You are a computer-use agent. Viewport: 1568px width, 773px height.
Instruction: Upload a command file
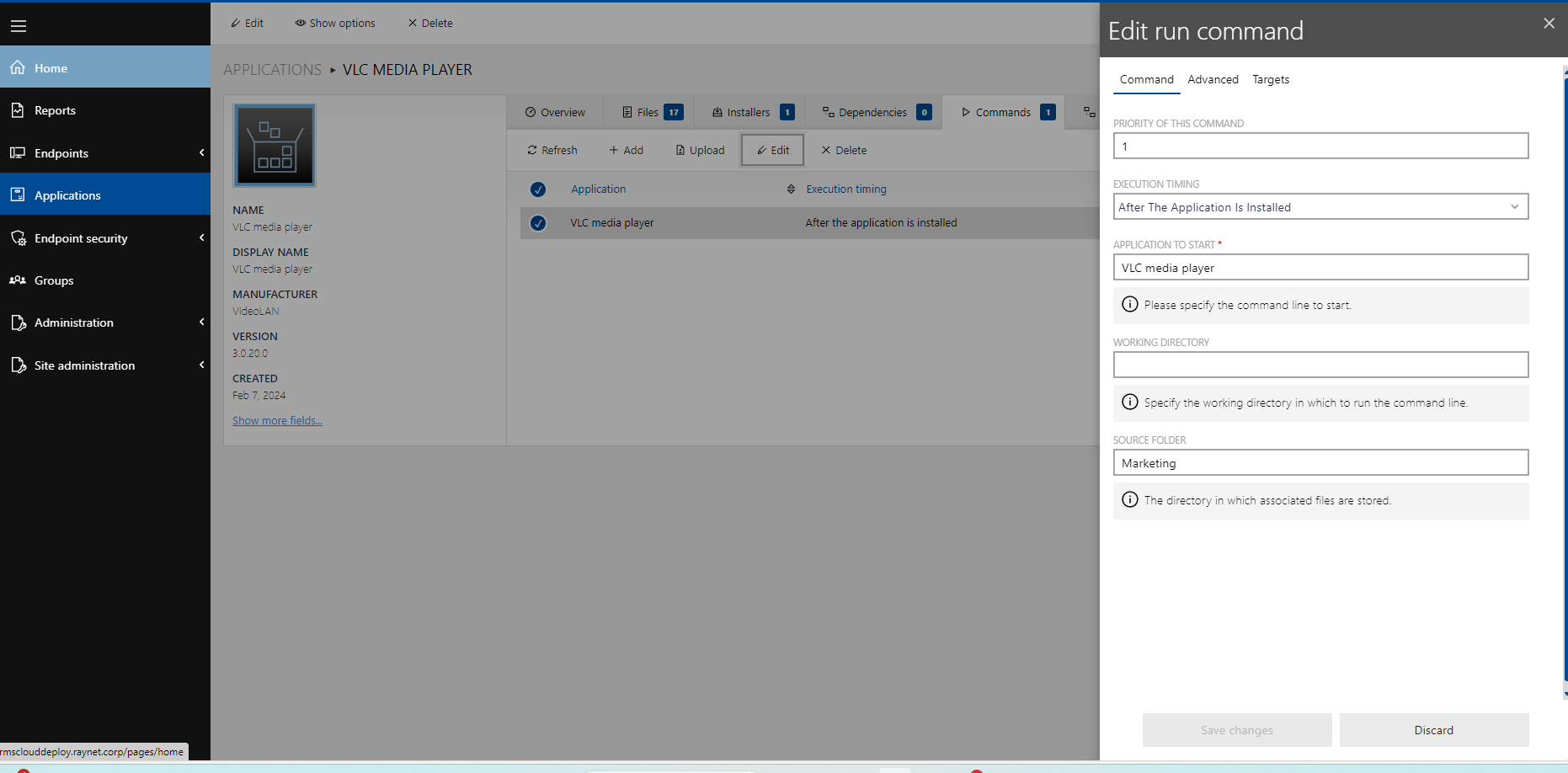[x=699, y=150]
